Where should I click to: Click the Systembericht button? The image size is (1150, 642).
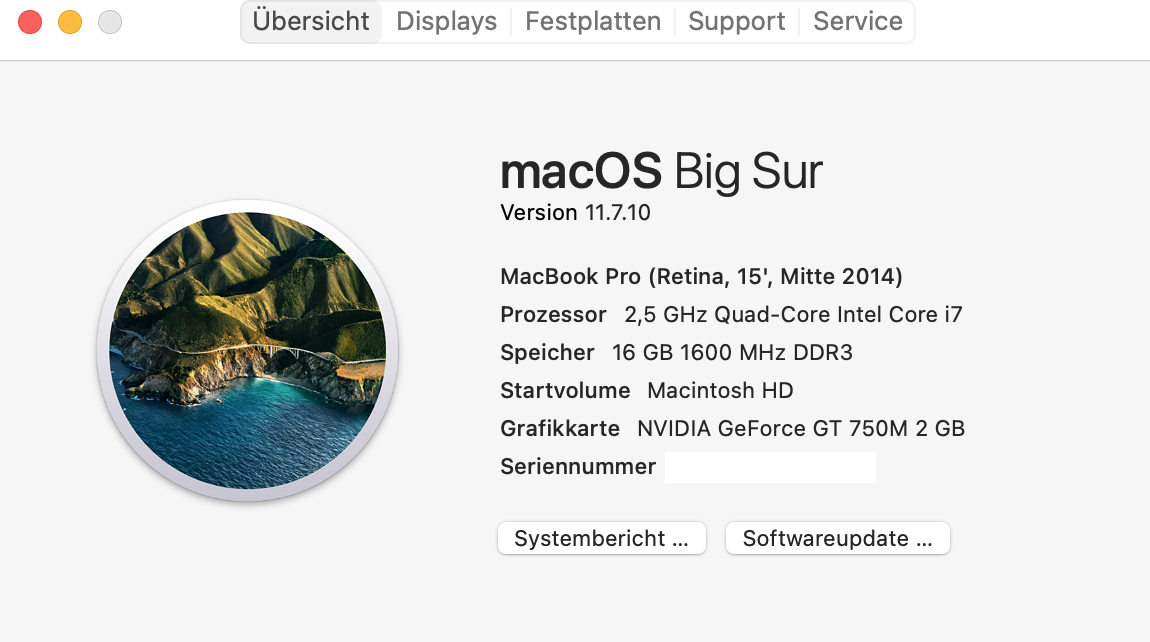point(602,538)
